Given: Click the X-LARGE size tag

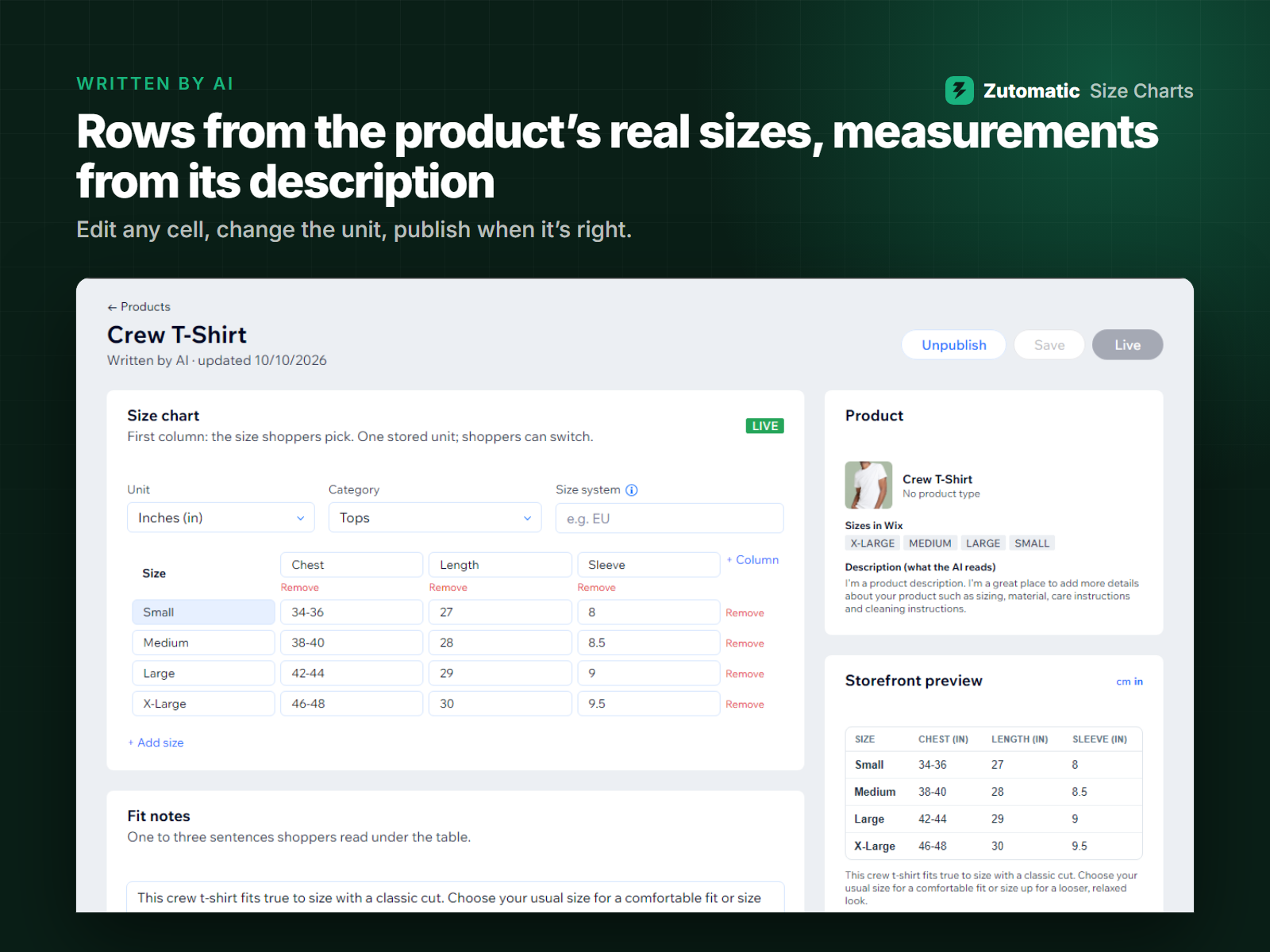Looking at the screenshot, I should tap(872, 543).
